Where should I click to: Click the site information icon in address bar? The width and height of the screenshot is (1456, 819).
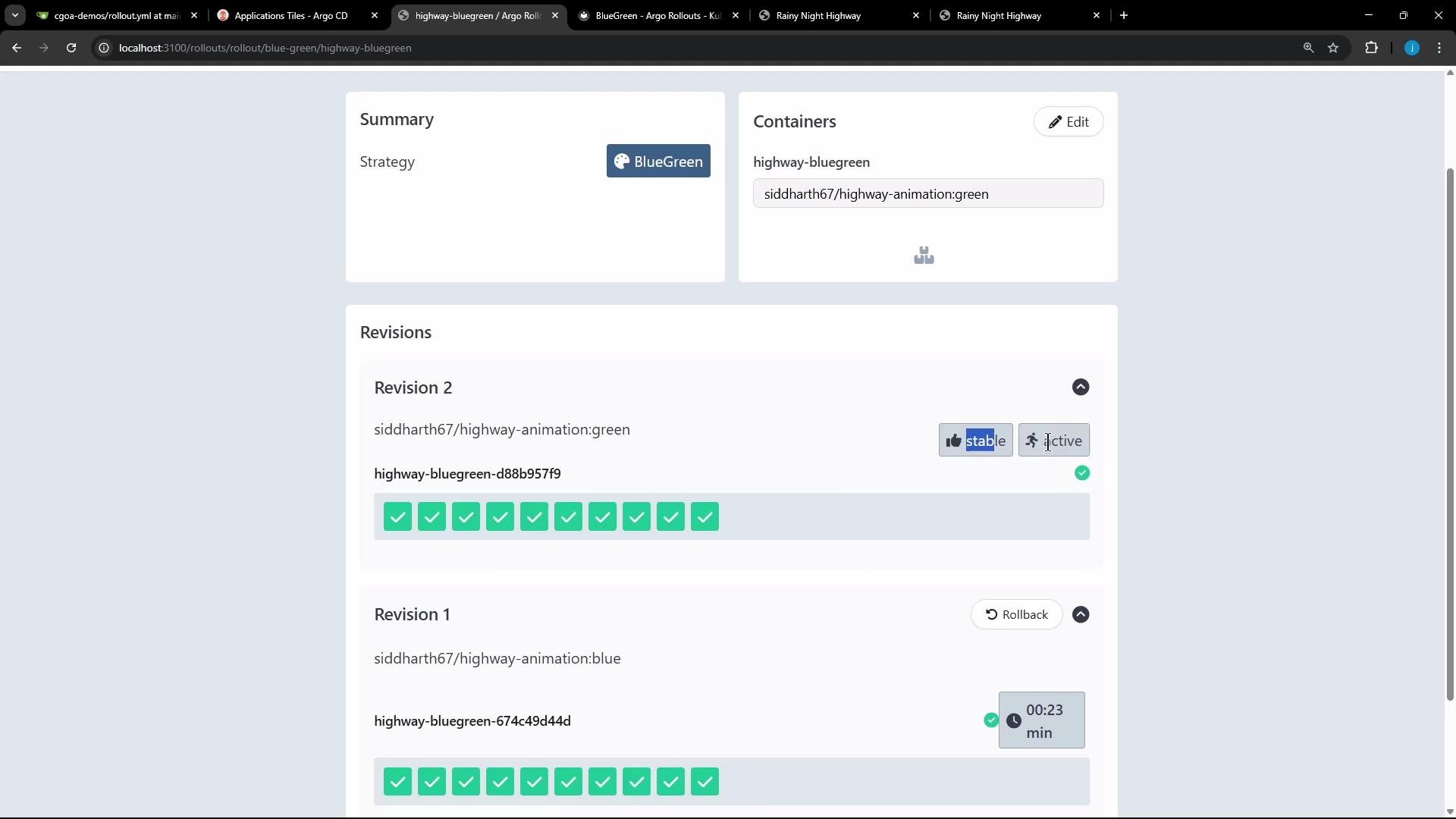click(104, 48)
